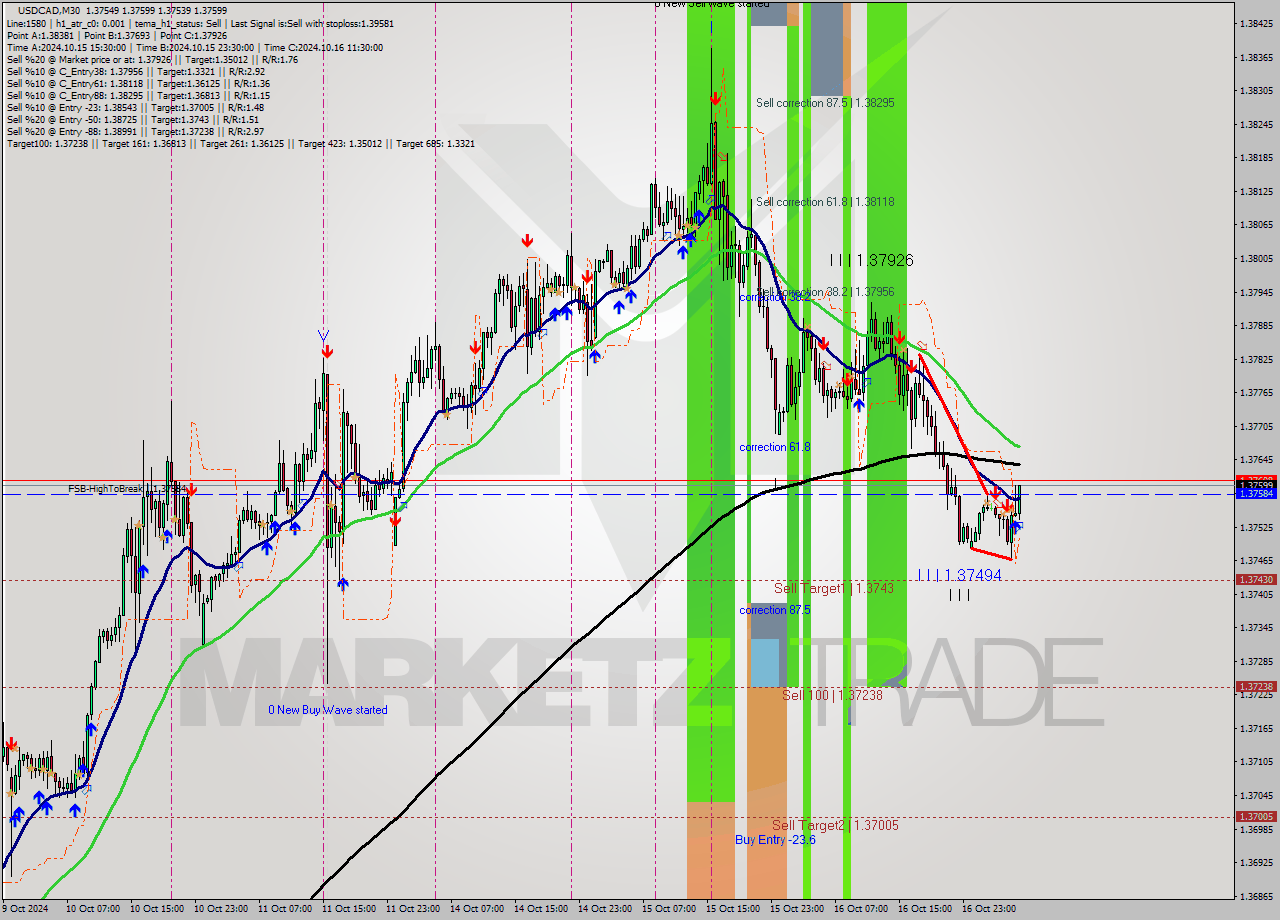This screenshot has width=1280, height=920.
Task: Click the 1.37705 price scale value
Action: pos(1256,427)
